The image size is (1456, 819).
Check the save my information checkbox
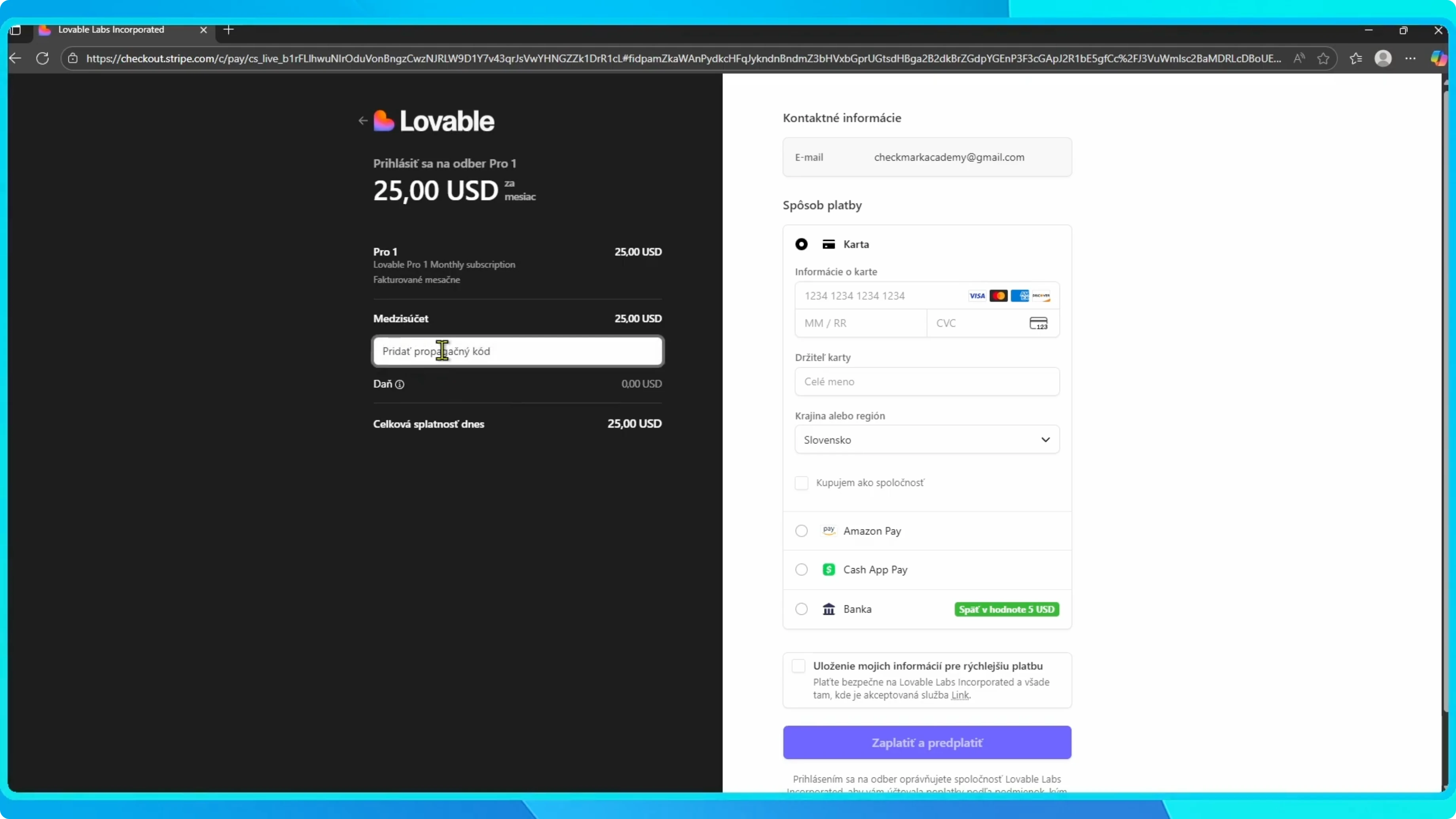point(798,666)
